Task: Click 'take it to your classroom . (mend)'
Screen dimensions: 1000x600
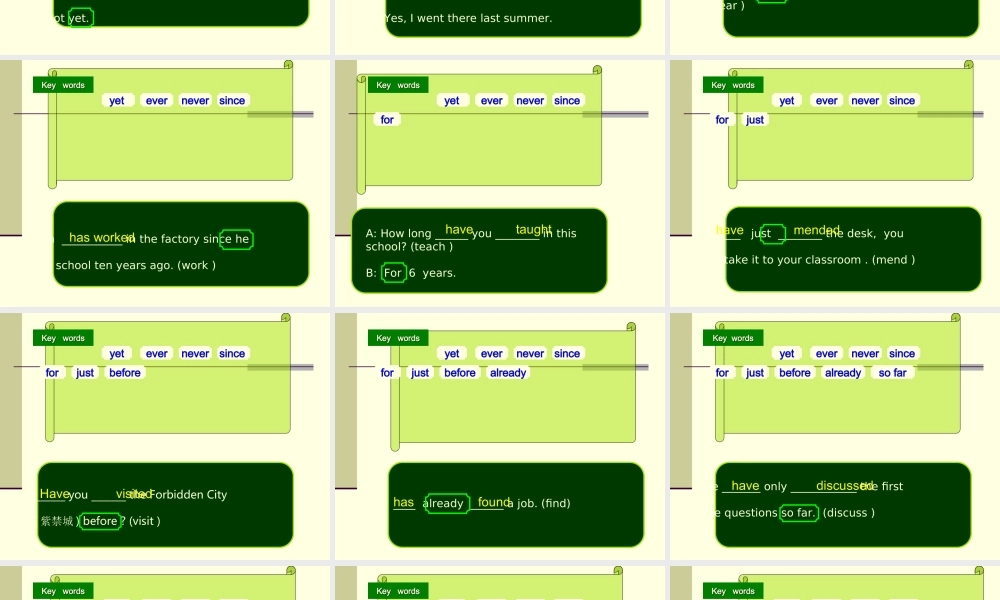Action: [820, 260]
